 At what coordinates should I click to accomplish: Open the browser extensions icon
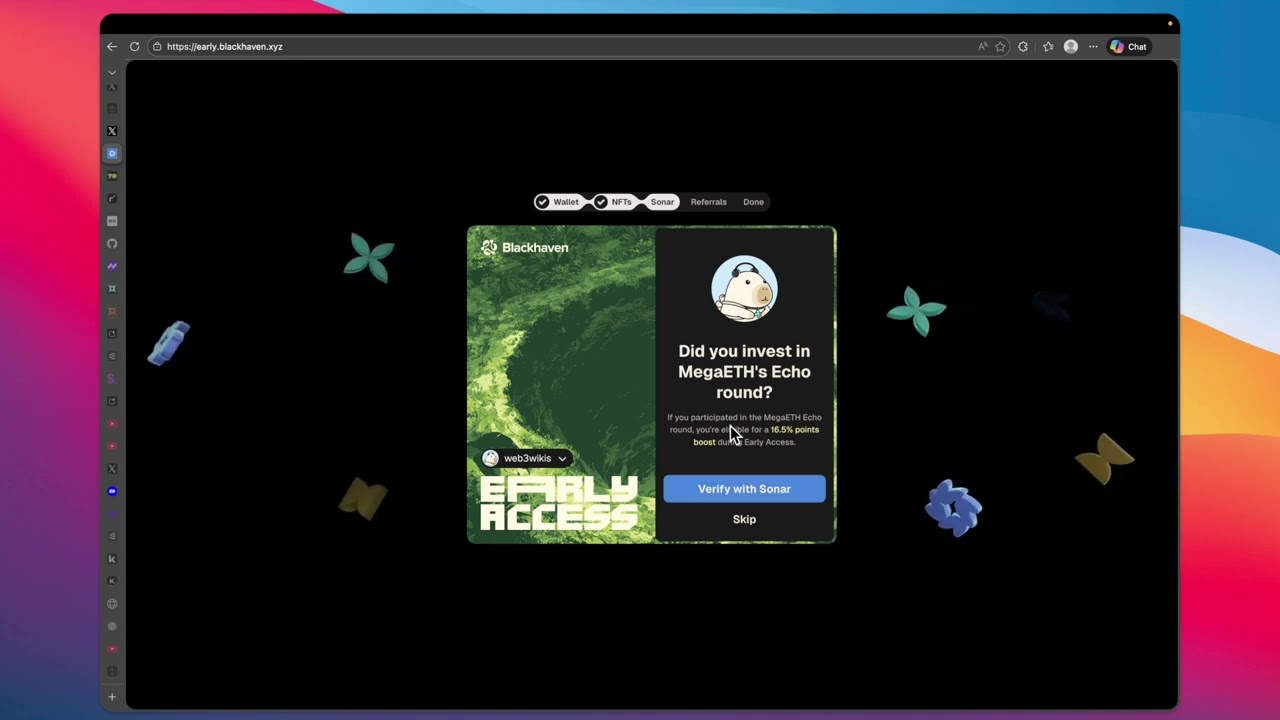coord(1023,46)
